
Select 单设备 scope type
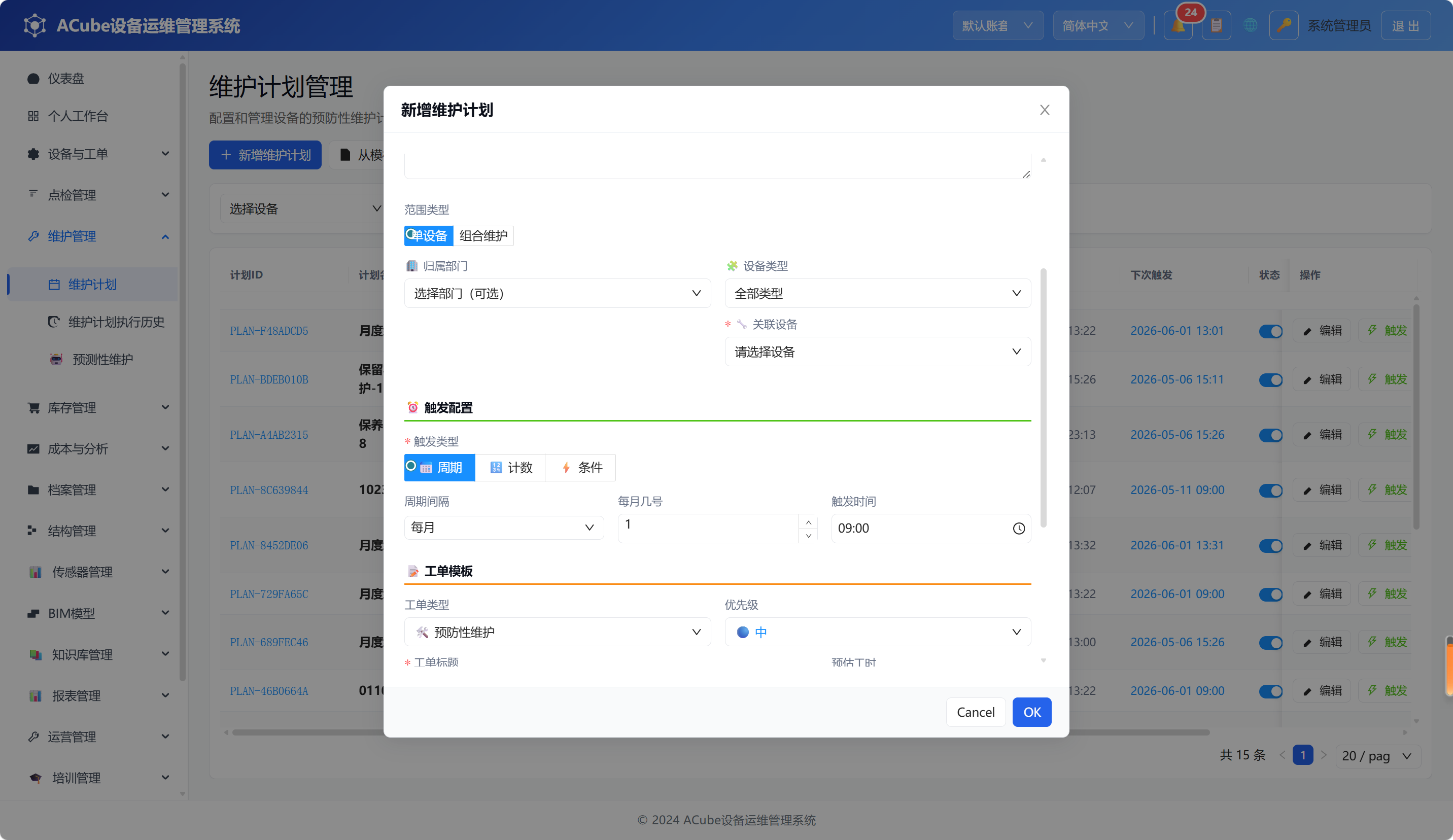pyautogui.click(x=428, y=235)
